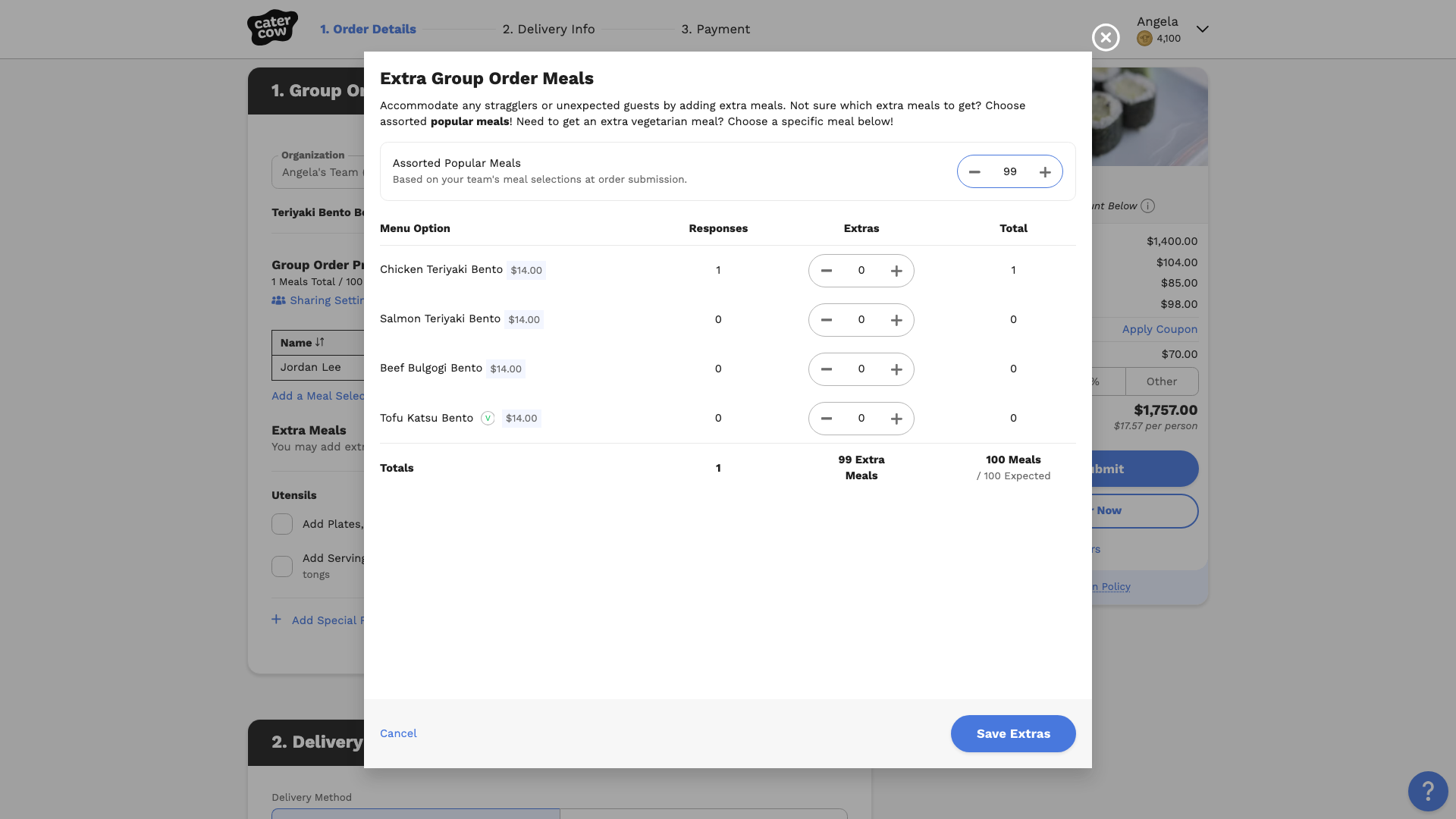
Task: Click the info icon beside 'Below'
Action: [1148, 206]
